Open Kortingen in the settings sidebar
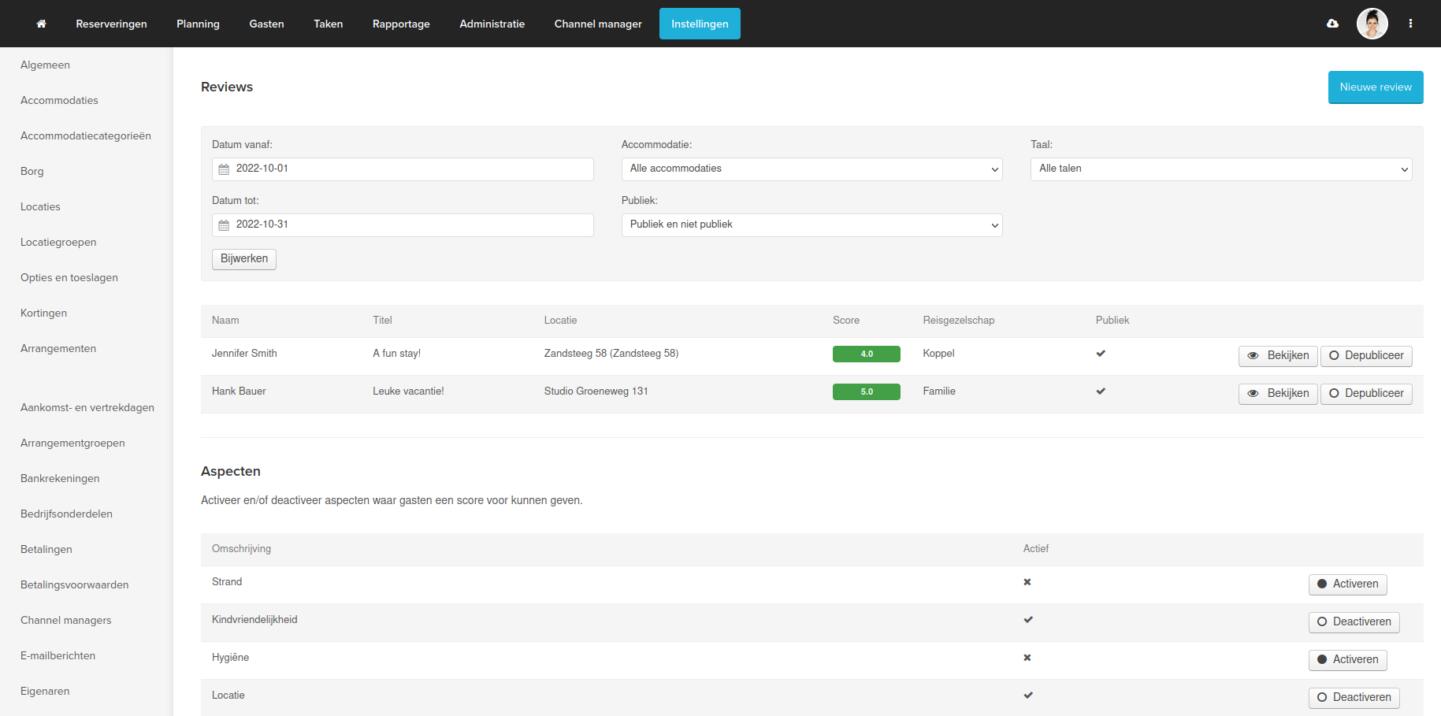1441x716 pixels. (44, 313)
